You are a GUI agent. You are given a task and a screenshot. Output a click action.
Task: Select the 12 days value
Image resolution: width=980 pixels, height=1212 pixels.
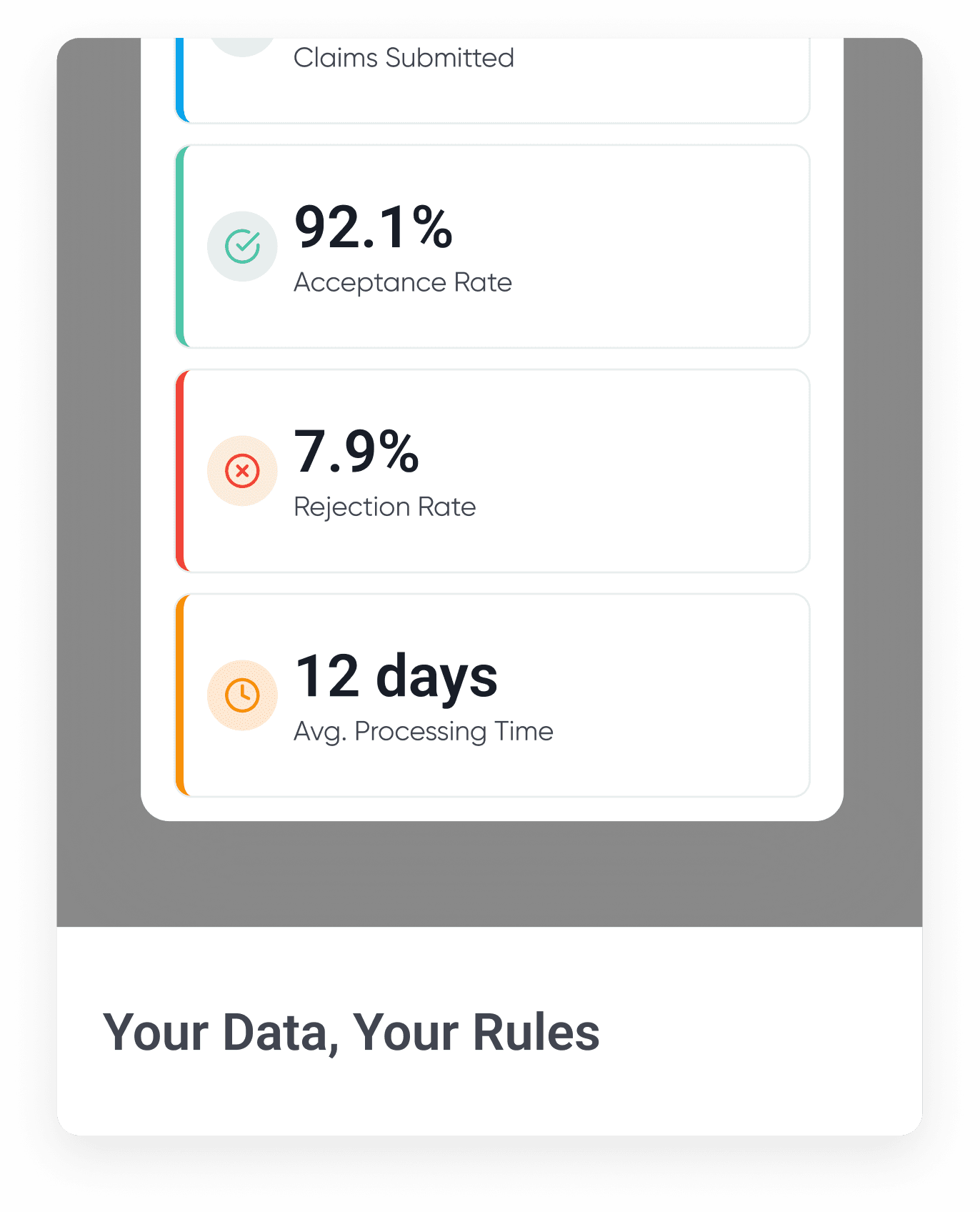[x=396, y=677]
